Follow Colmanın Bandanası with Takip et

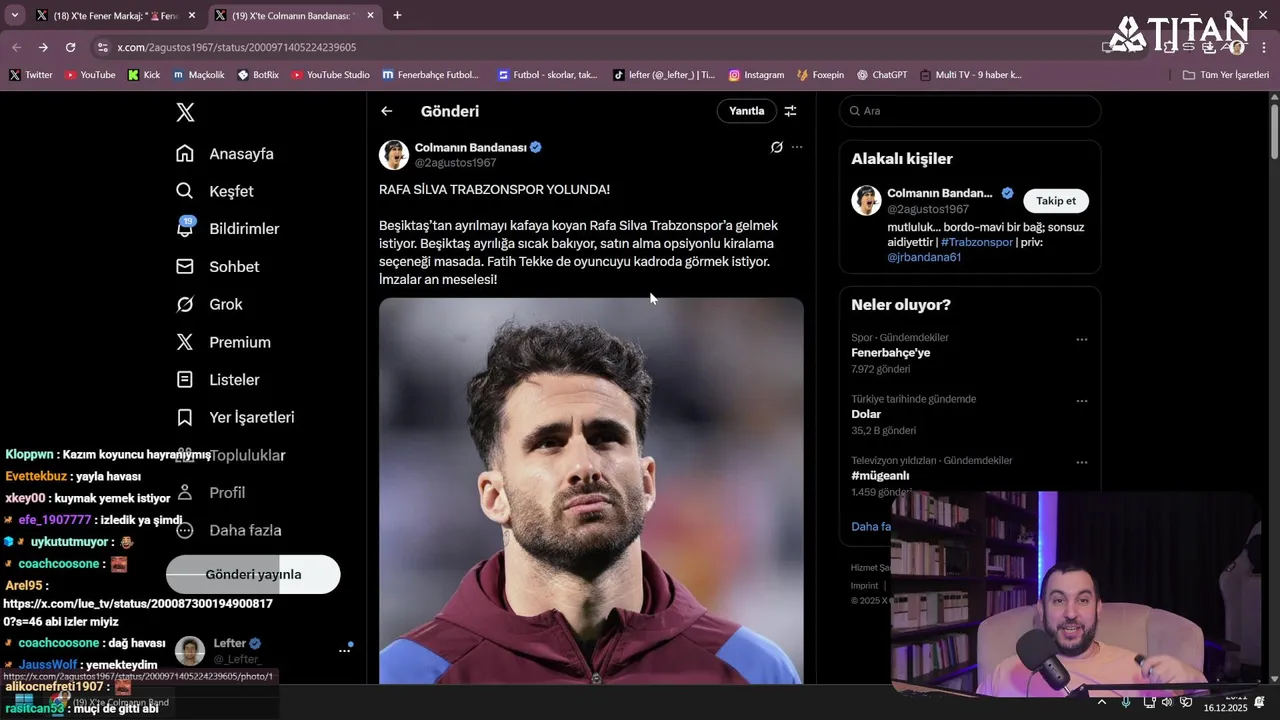coord(1055,201)
